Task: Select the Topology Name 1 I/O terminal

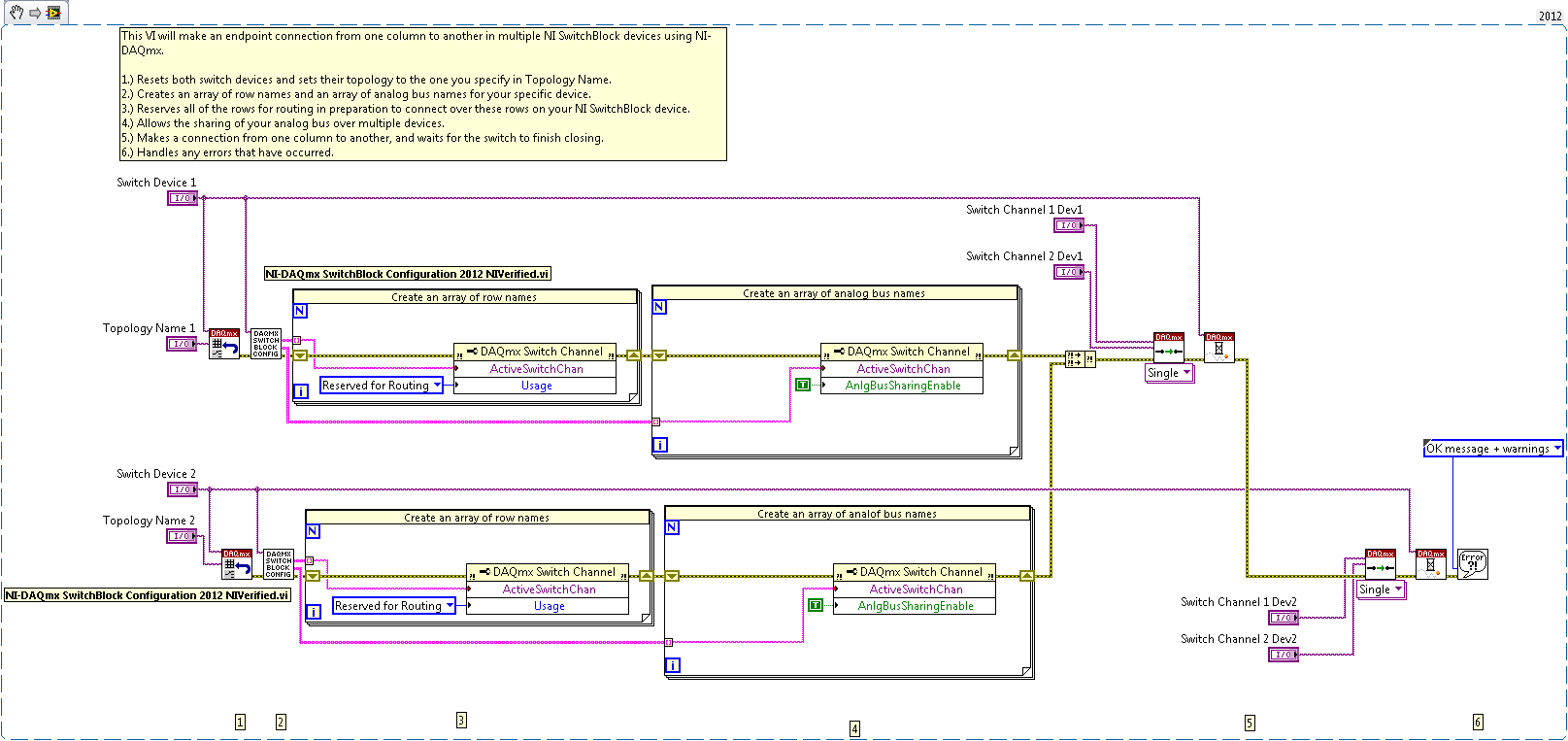Action: (x=182, y=344)
